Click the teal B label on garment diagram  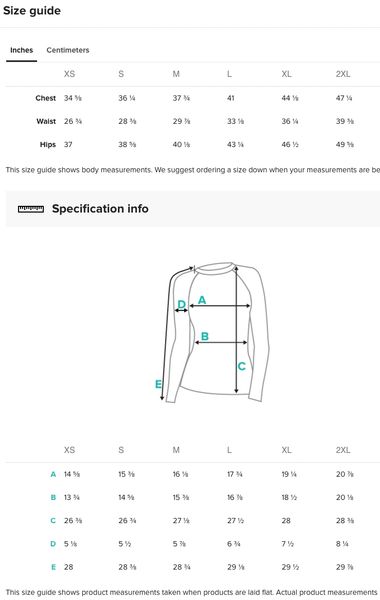click(x=205, y=336)
